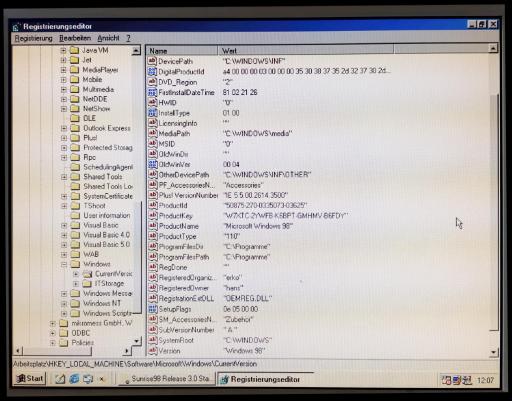Expand the ITStorage subkey node
512x401 pixels.
pyautogui.click(x=76, y=284)
